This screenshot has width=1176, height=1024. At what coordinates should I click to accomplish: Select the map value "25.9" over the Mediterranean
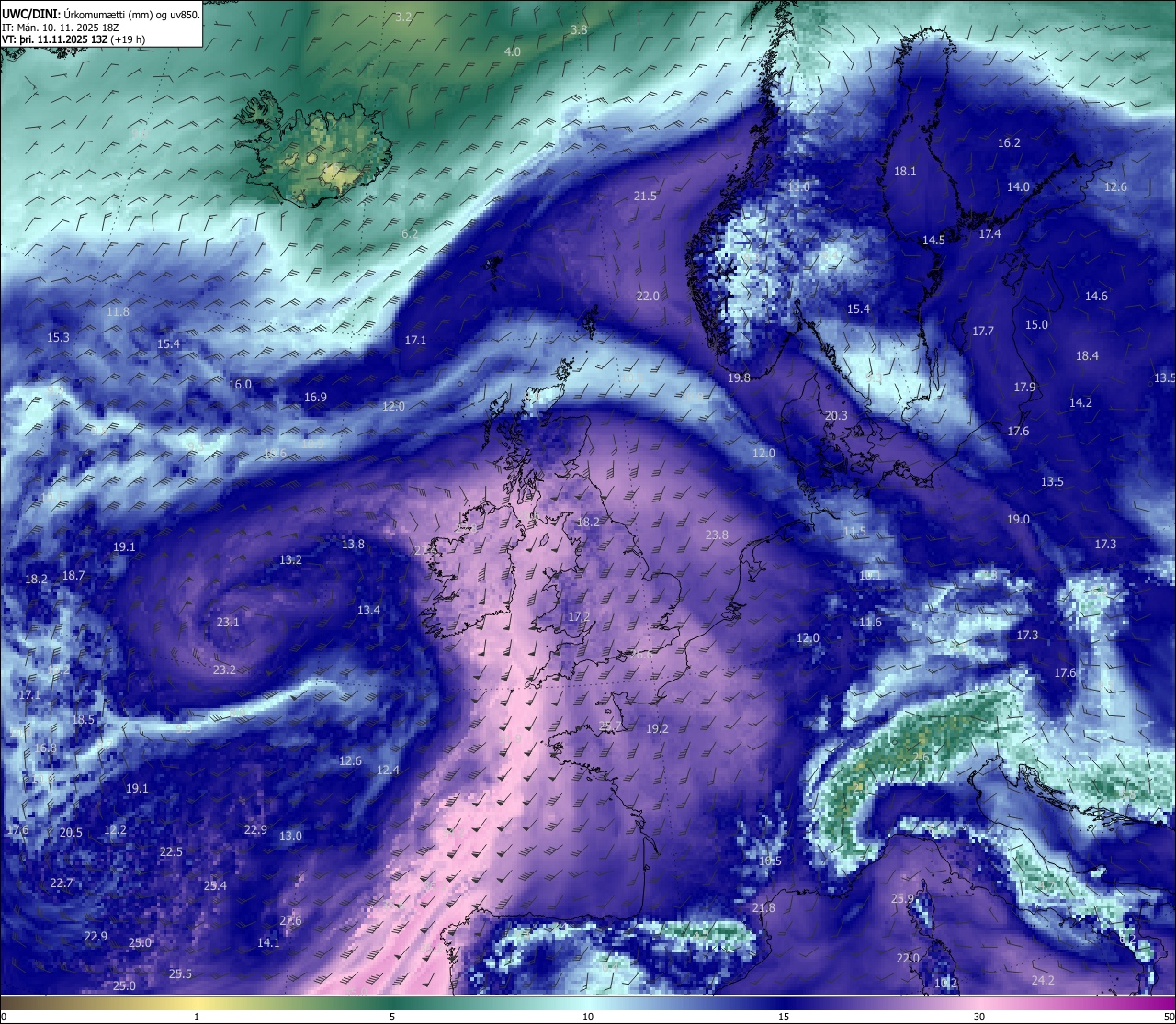coord(902,899)
